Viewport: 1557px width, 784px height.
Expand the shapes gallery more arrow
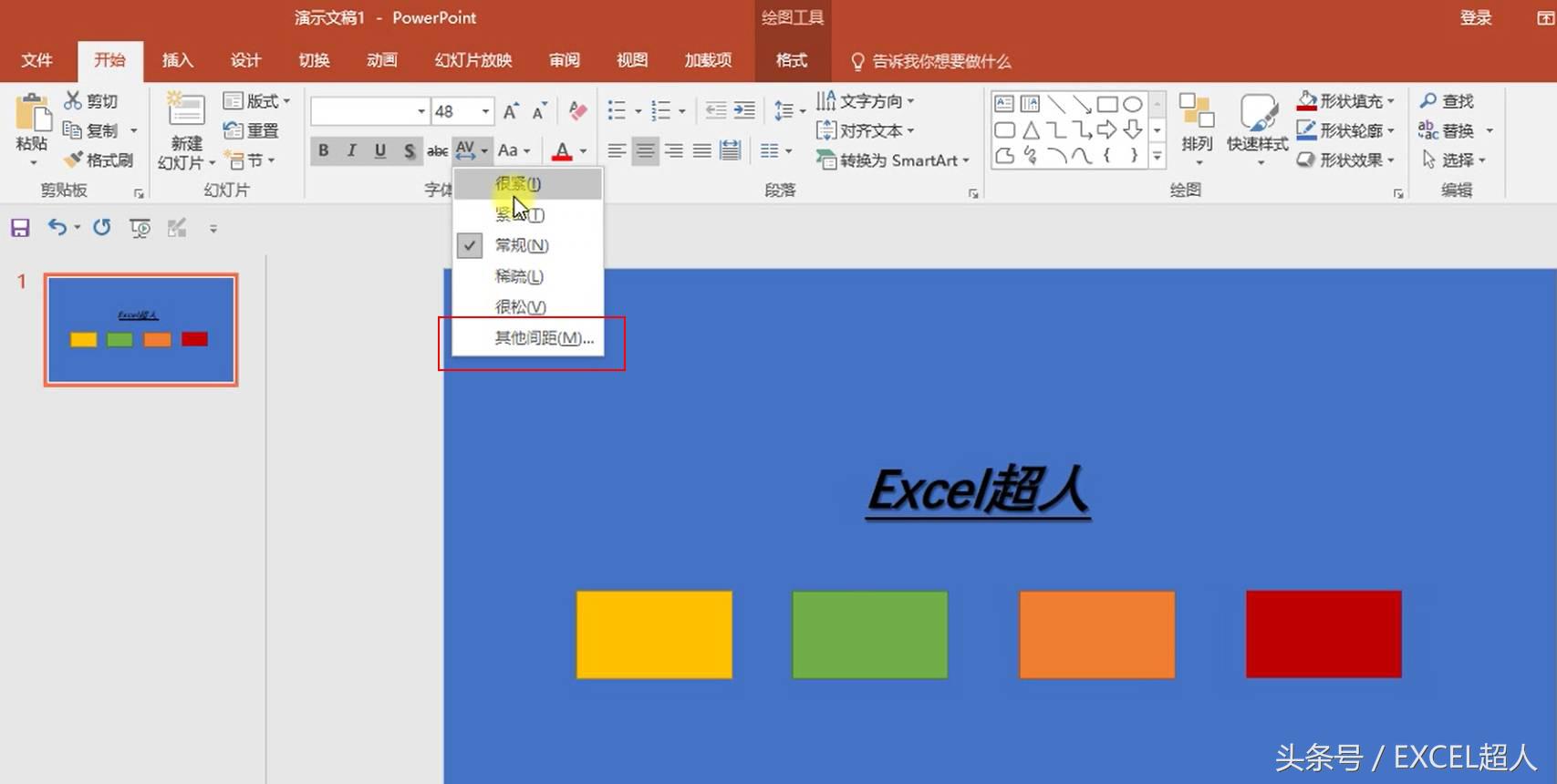[1157, 157]
